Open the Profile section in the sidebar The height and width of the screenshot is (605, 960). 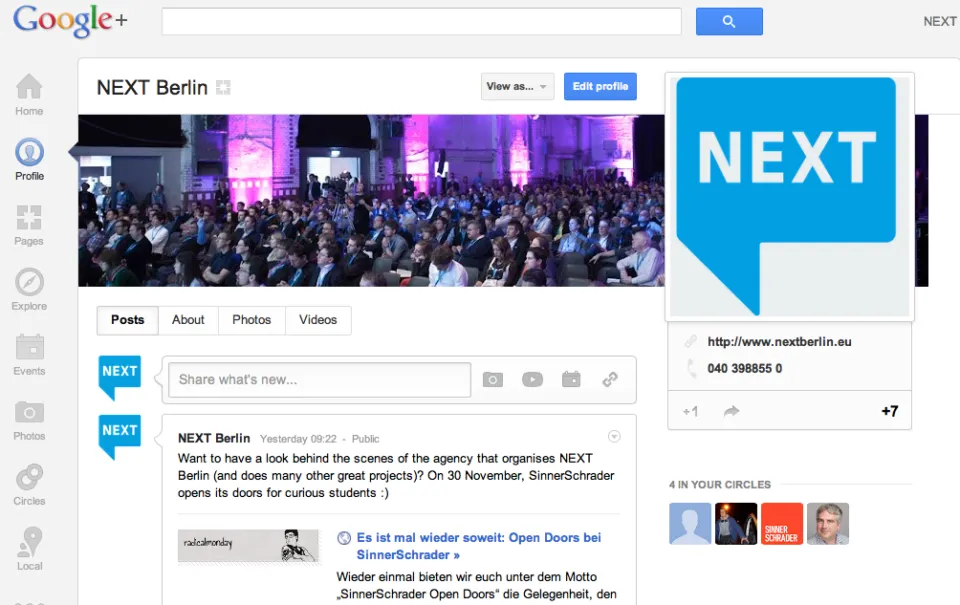pos(29,159)
